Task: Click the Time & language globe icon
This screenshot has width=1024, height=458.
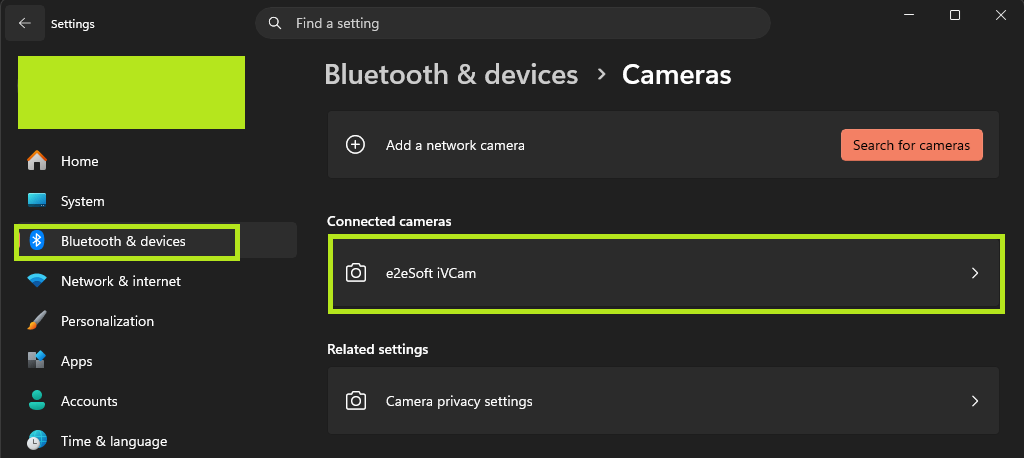Action: (x=37, y=441)
